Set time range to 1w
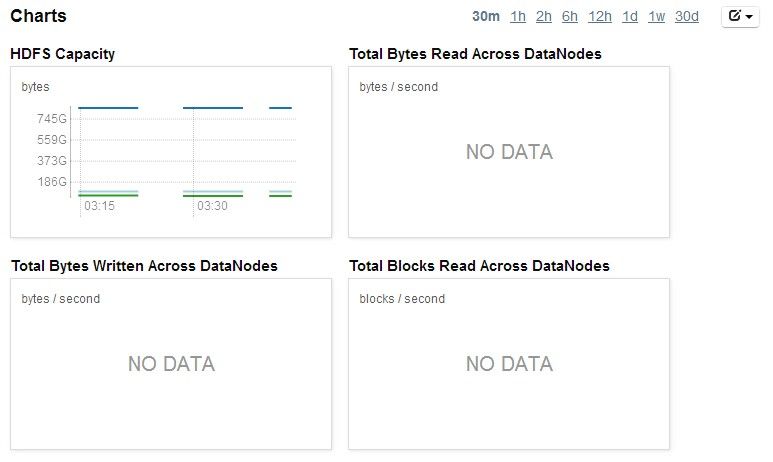Screen dimensions: 773x462 click(656, 17)
